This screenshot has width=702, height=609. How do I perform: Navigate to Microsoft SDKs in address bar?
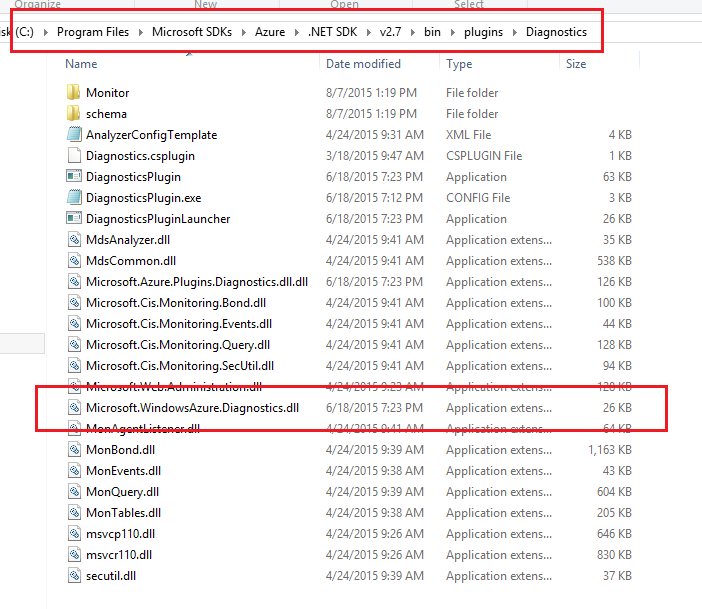[192, 32]
